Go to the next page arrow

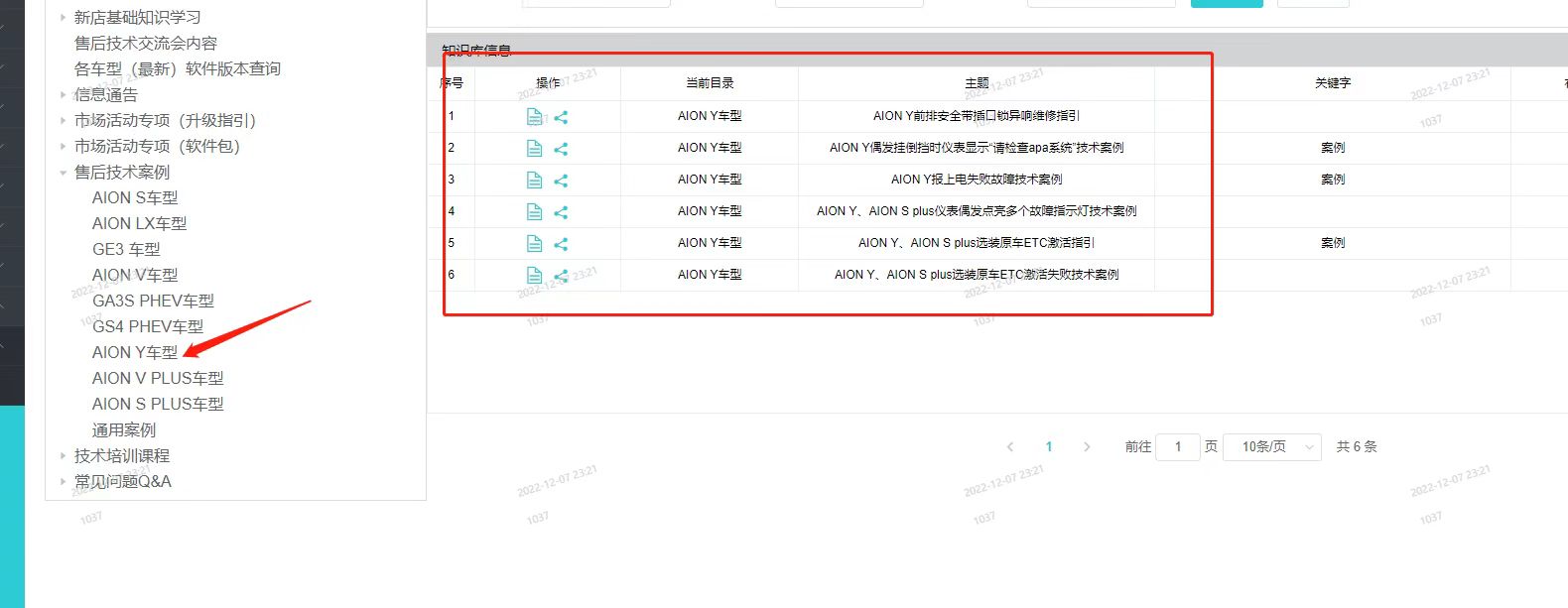pyautogui.click(x=1087, y=447)
